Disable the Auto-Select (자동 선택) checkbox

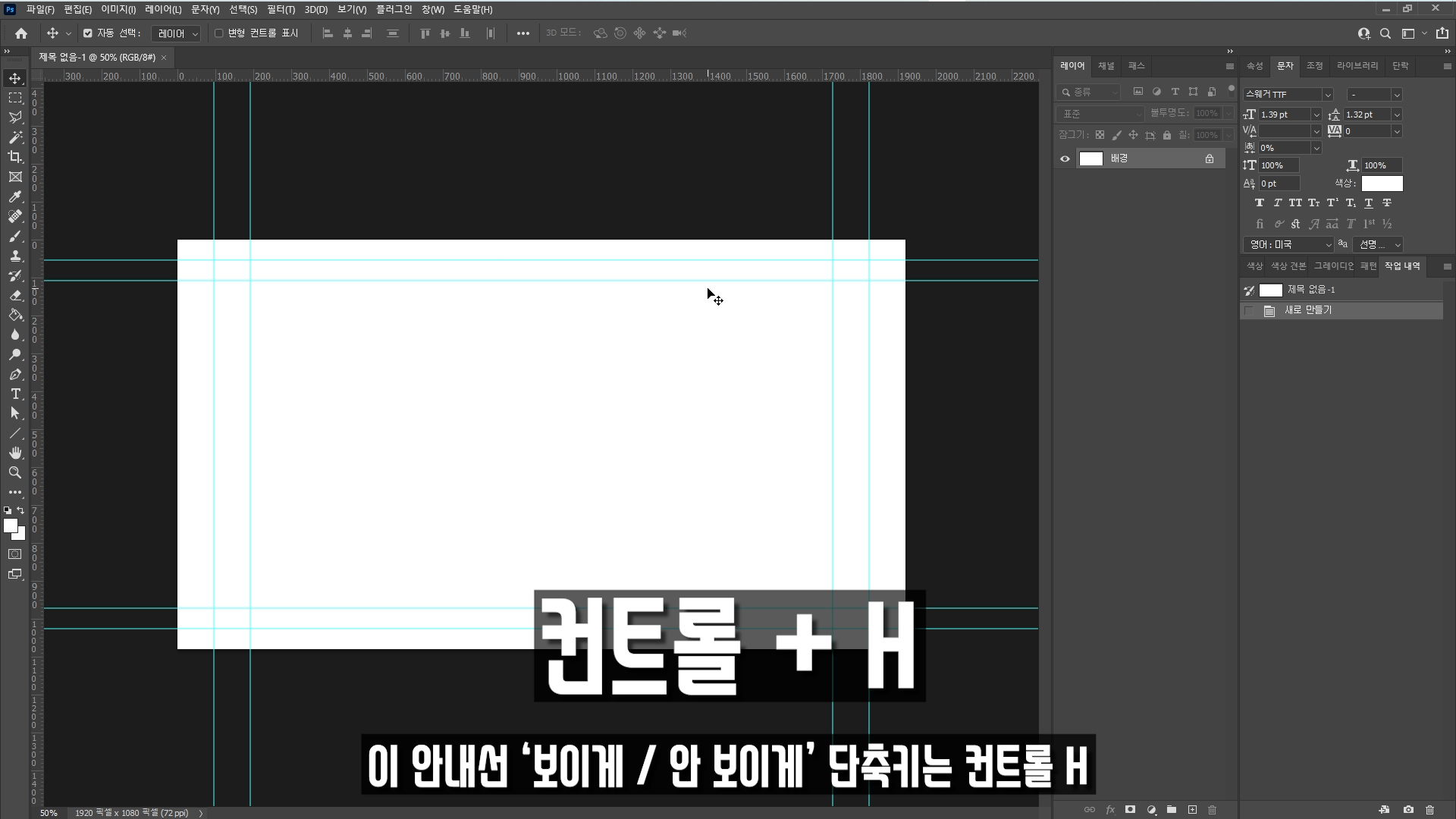(x=88, y=33)
